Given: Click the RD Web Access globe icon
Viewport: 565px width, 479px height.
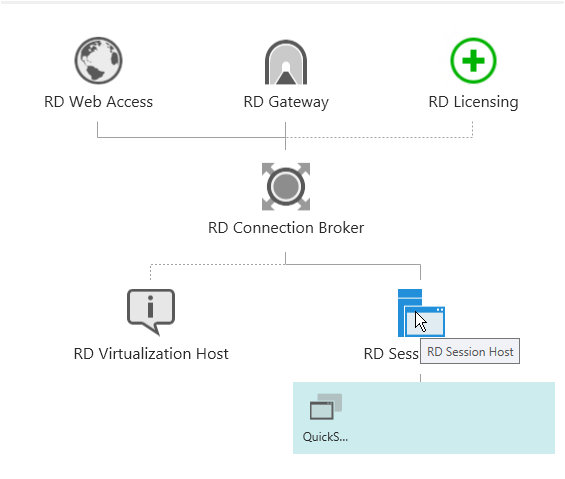Looking at the screenshot, I should 98,61.
